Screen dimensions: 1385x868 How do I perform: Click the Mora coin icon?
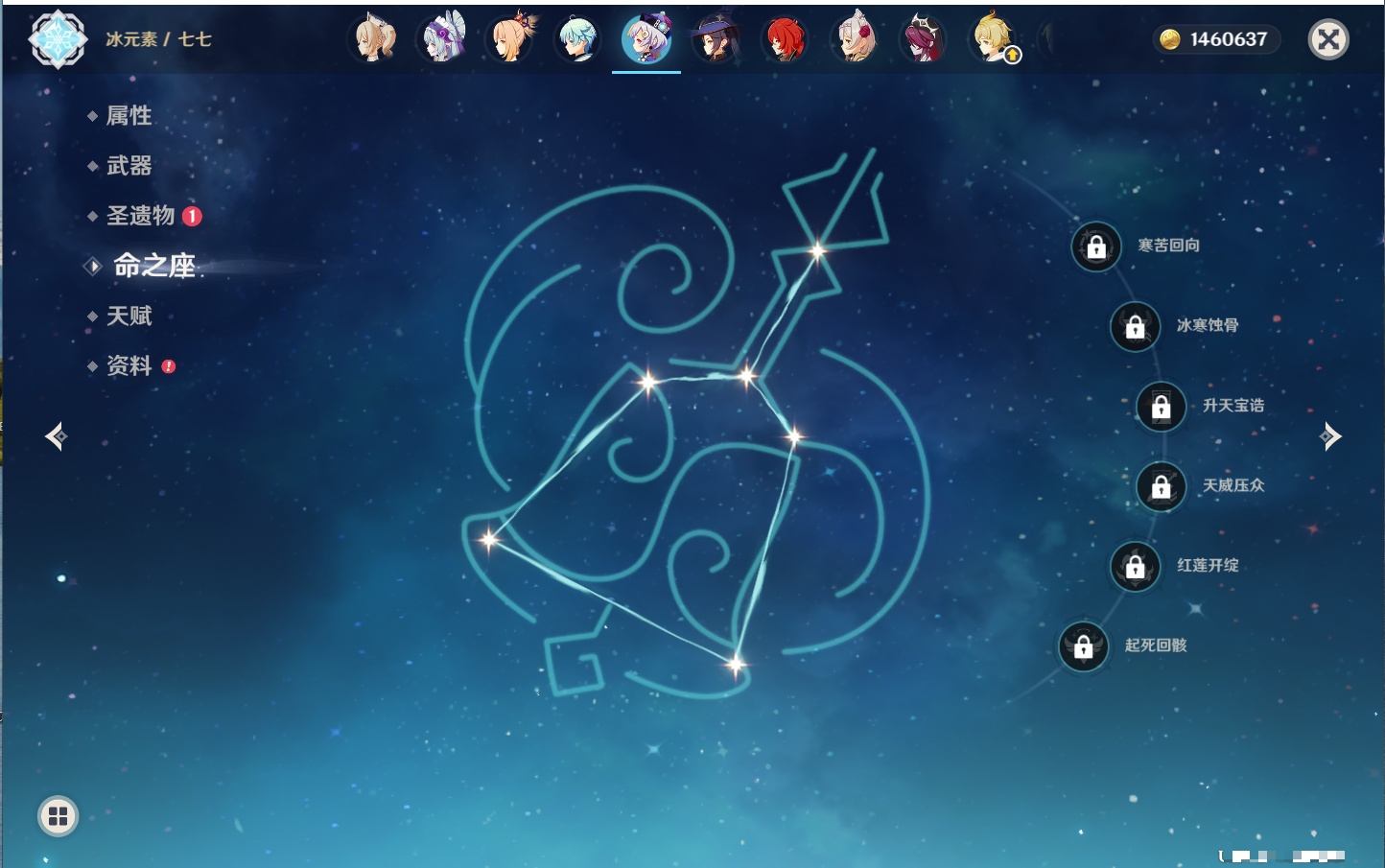click(x=1170, y=39)
